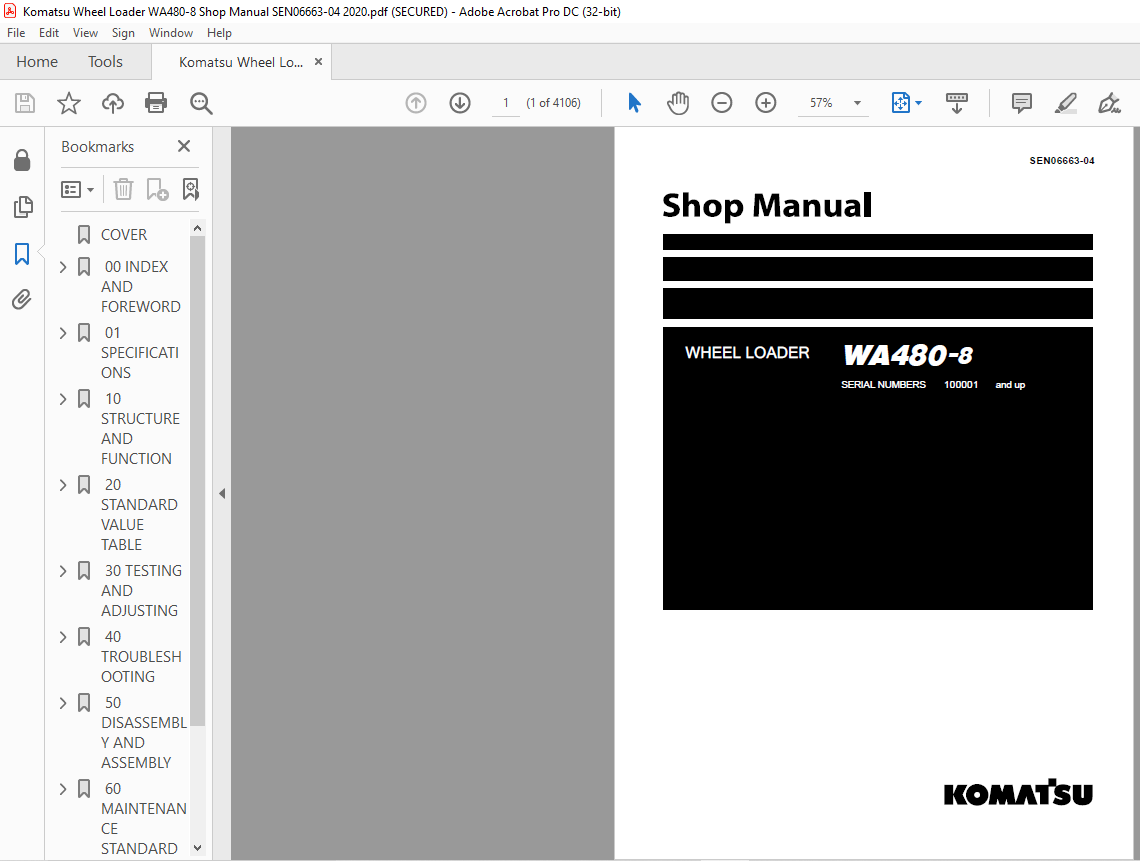Click the scrolling mode keyboard icon
The width and height of the screenshot is (1140, 861).
957,103
